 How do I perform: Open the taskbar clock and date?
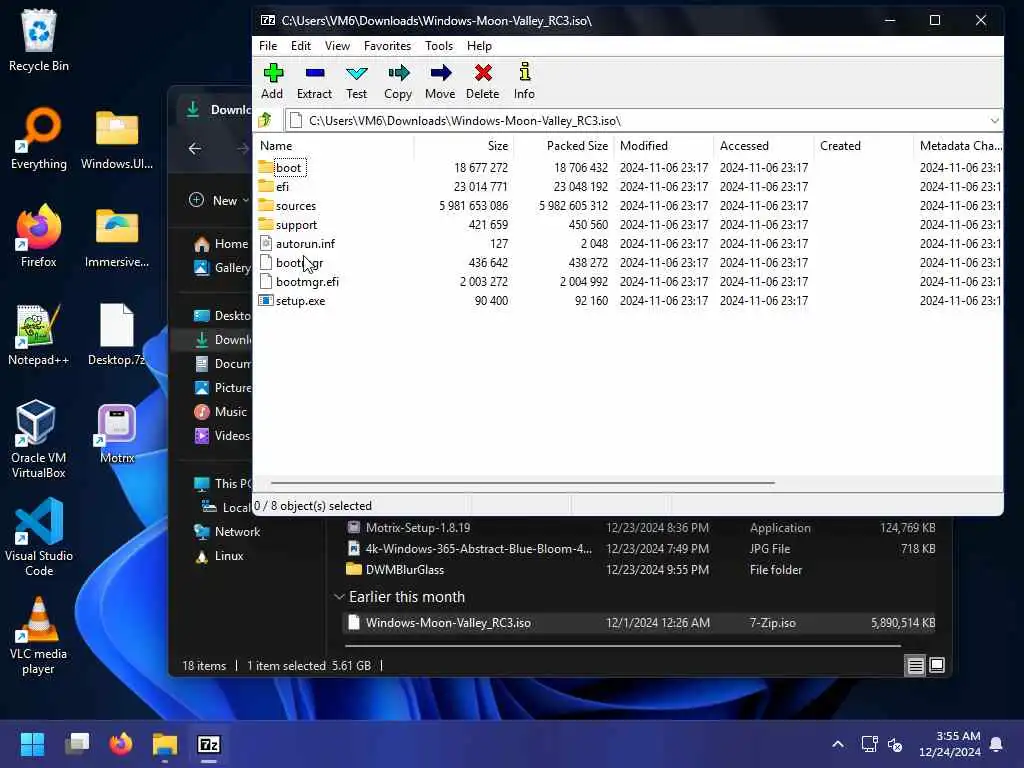pyautogui.click(x=950, y=744)
